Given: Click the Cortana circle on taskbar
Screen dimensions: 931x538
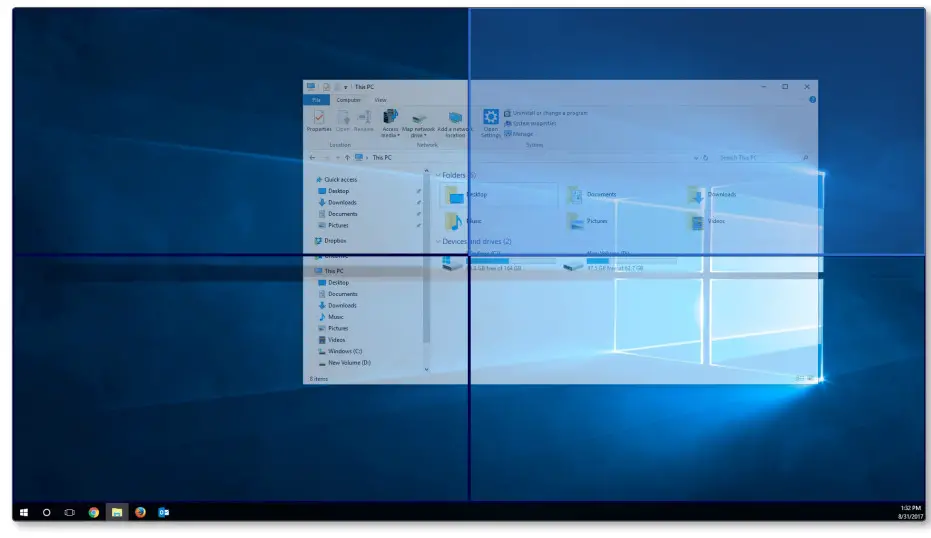Looking at the screenshot, I should (x=46, y=512).
